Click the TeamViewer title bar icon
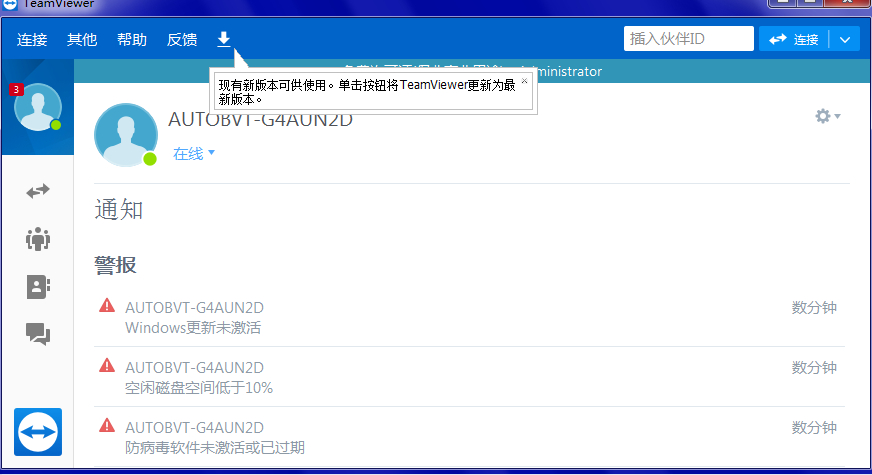Image resolution: width=872 pixels, height=475 pixels. [9, 4]
